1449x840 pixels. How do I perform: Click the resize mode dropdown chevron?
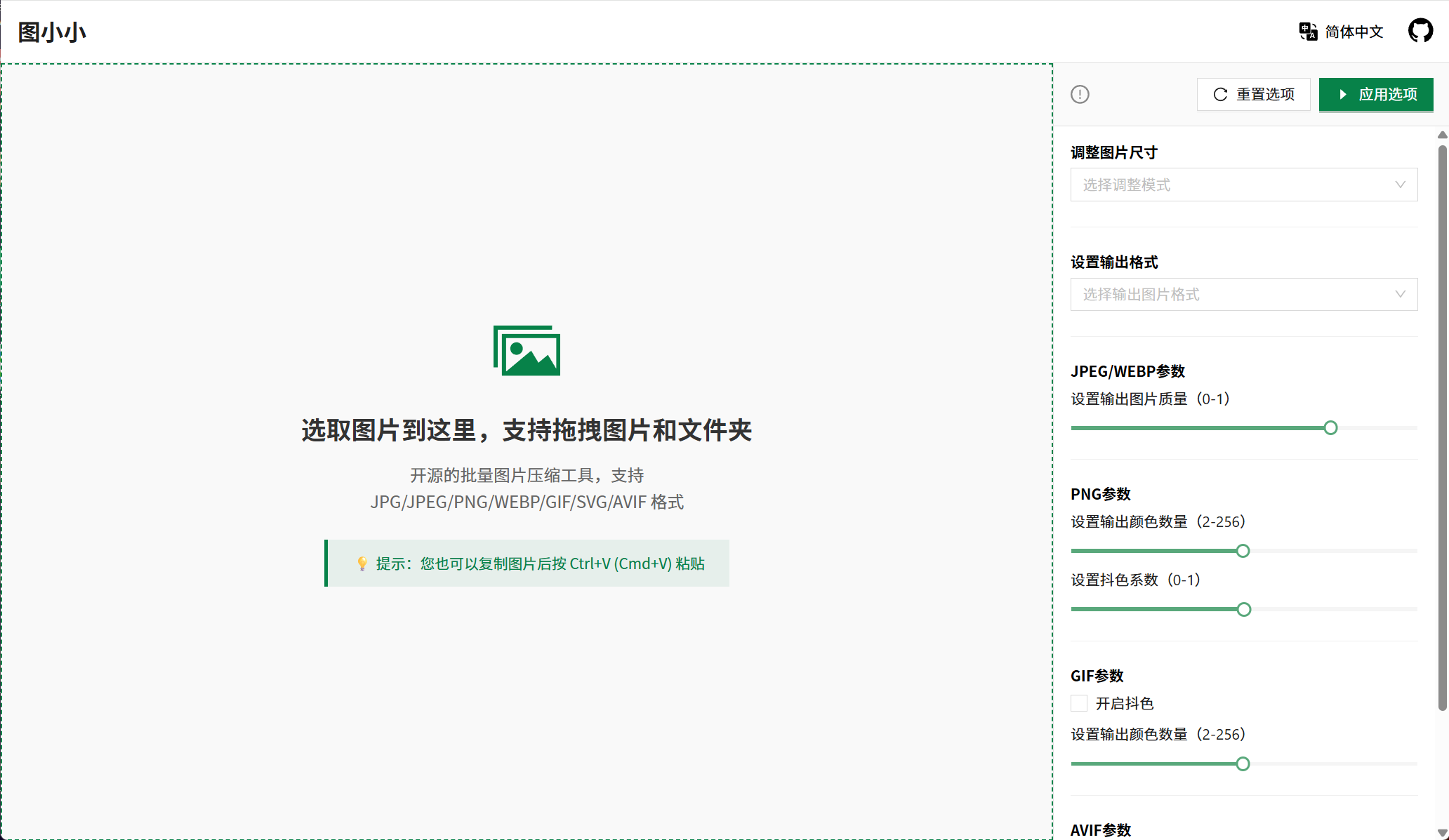1400,185
